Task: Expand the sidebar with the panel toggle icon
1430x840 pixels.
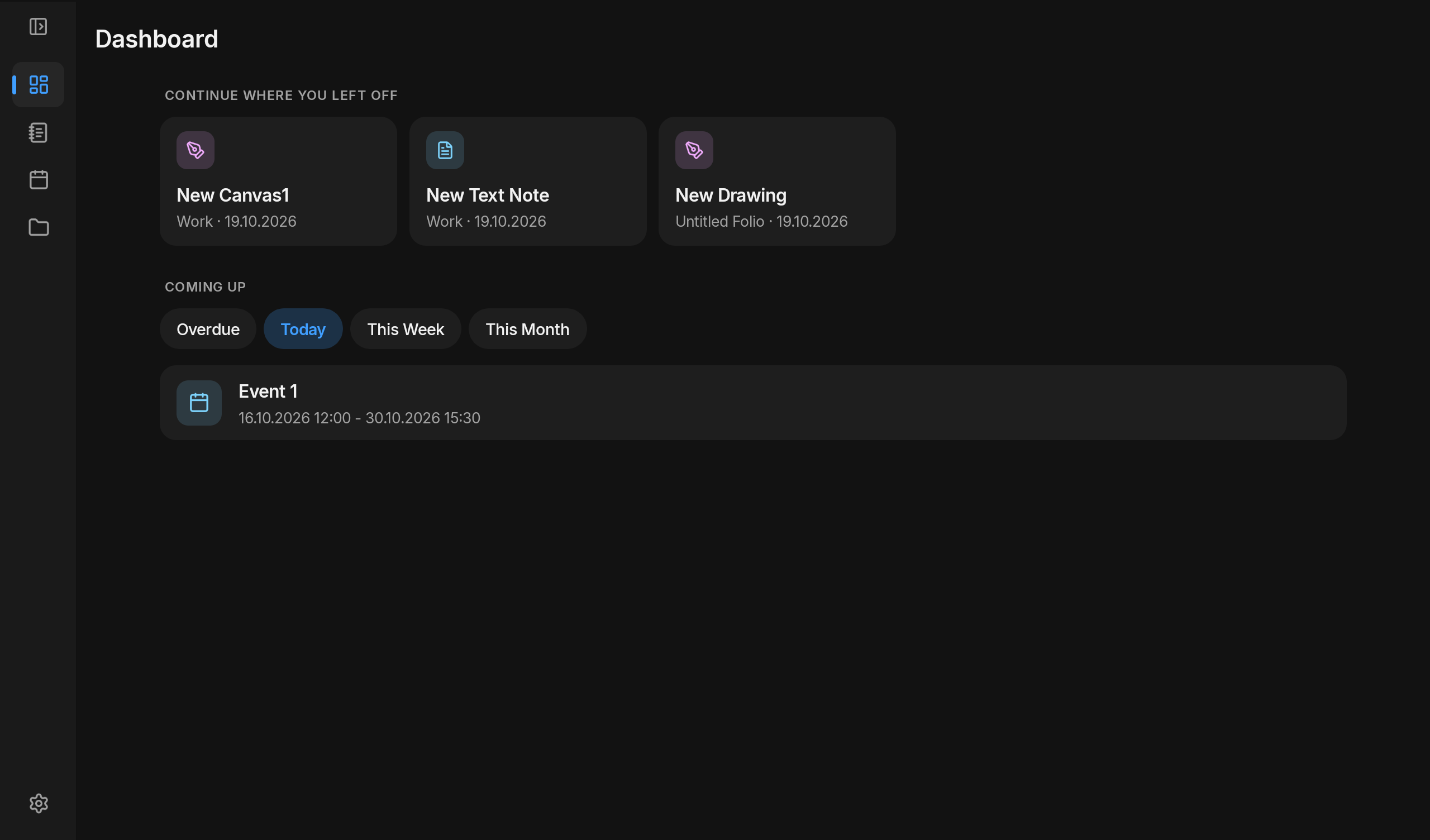Action: click(38, 27)
